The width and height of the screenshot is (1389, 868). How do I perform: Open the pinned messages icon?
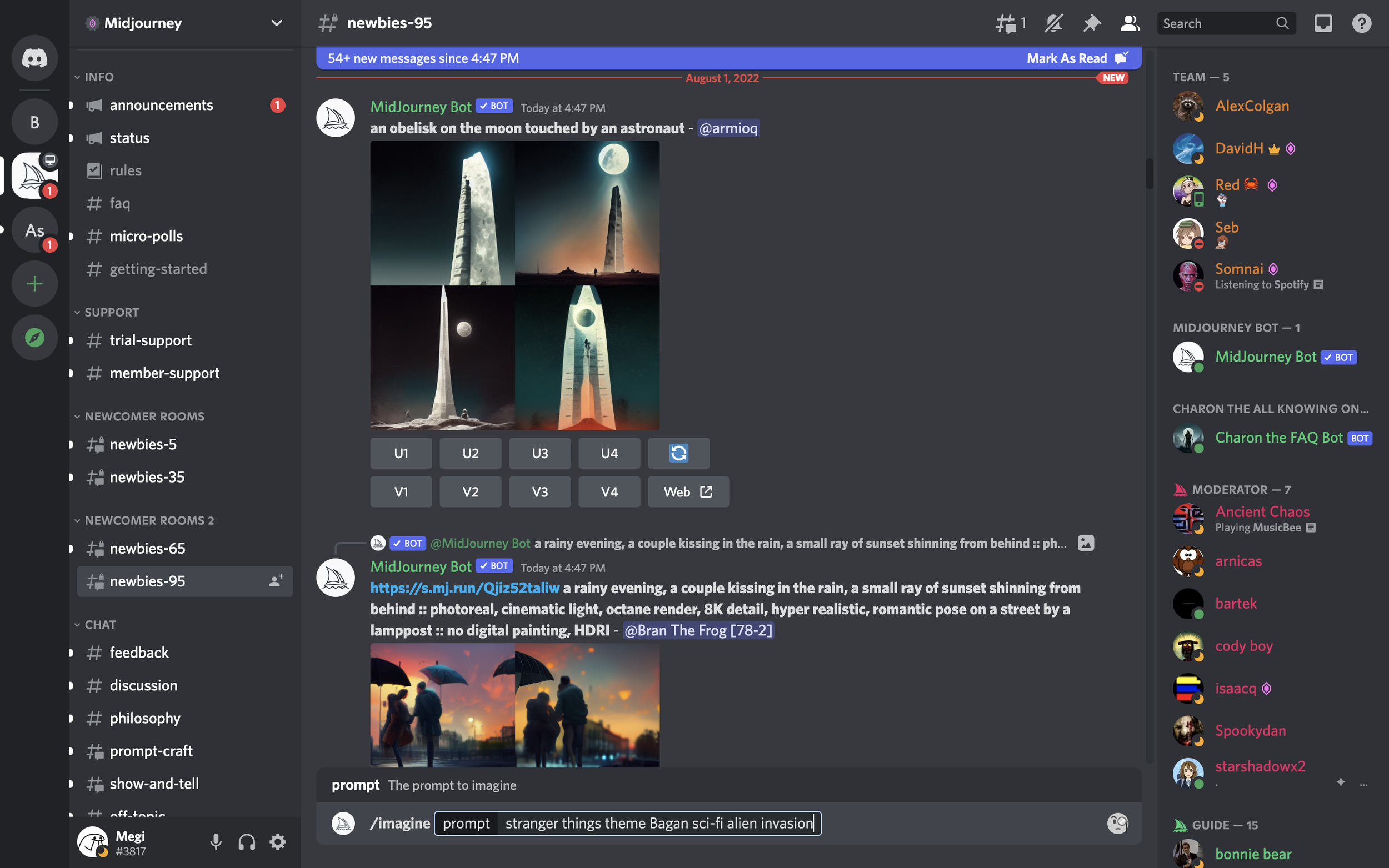1092,23
